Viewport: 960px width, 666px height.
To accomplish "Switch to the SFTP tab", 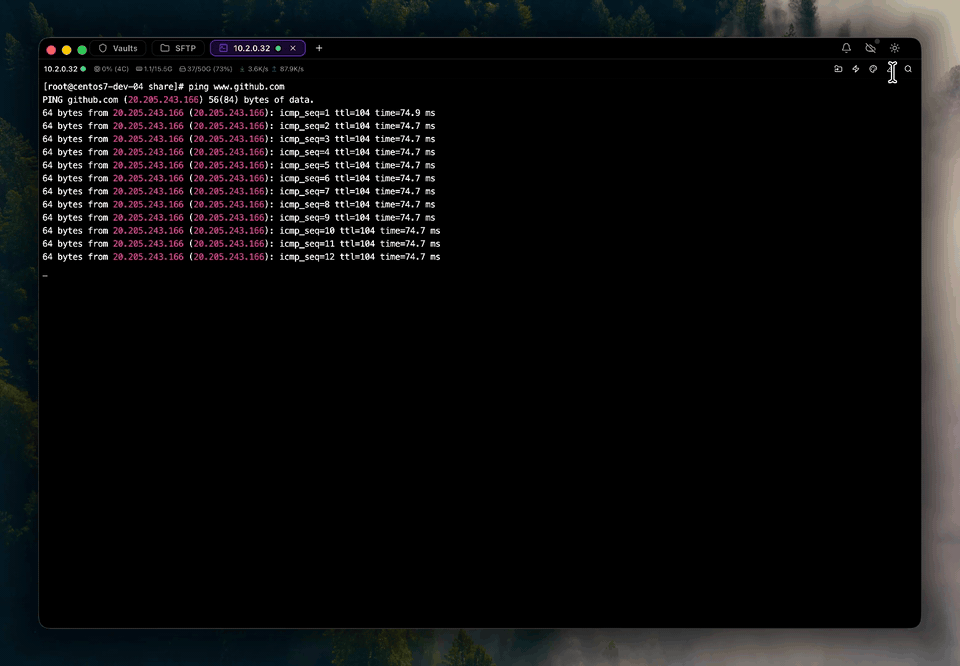I will point(178,48).
